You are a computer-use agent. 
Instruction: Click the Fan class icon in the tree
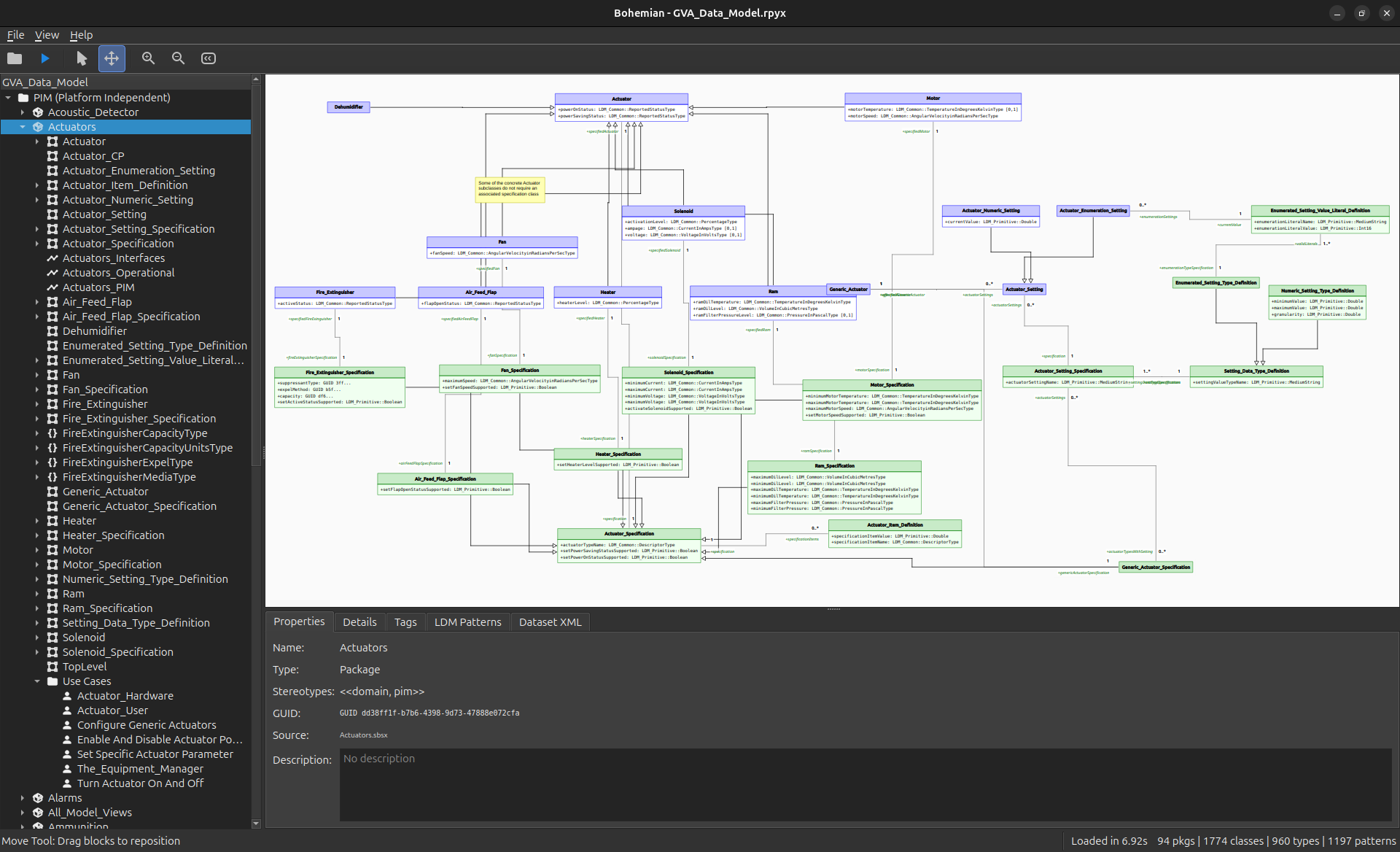pos(52,375)
